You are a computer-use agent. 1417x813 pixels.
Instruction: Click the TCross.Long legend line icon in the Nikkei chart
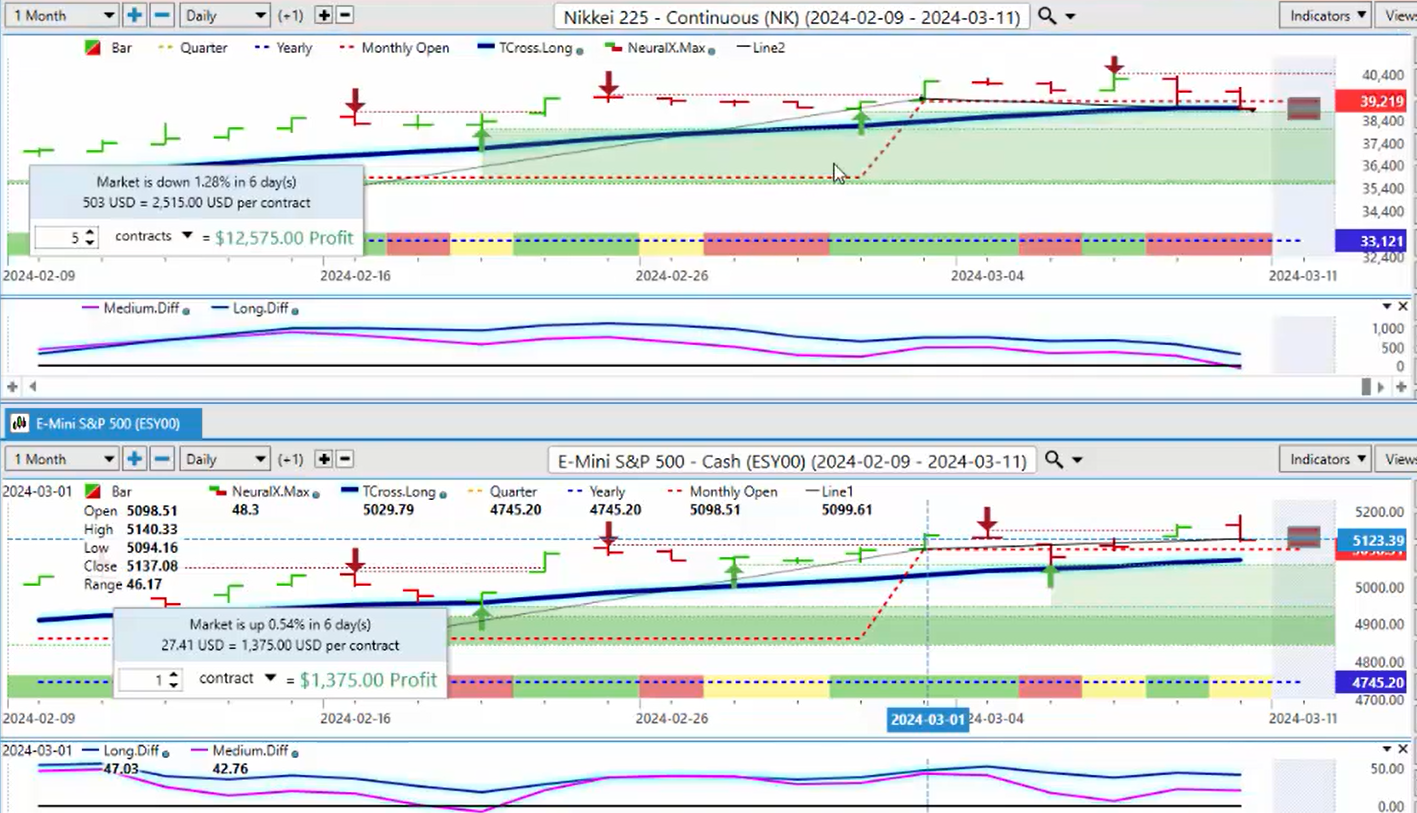pos(486,47)
